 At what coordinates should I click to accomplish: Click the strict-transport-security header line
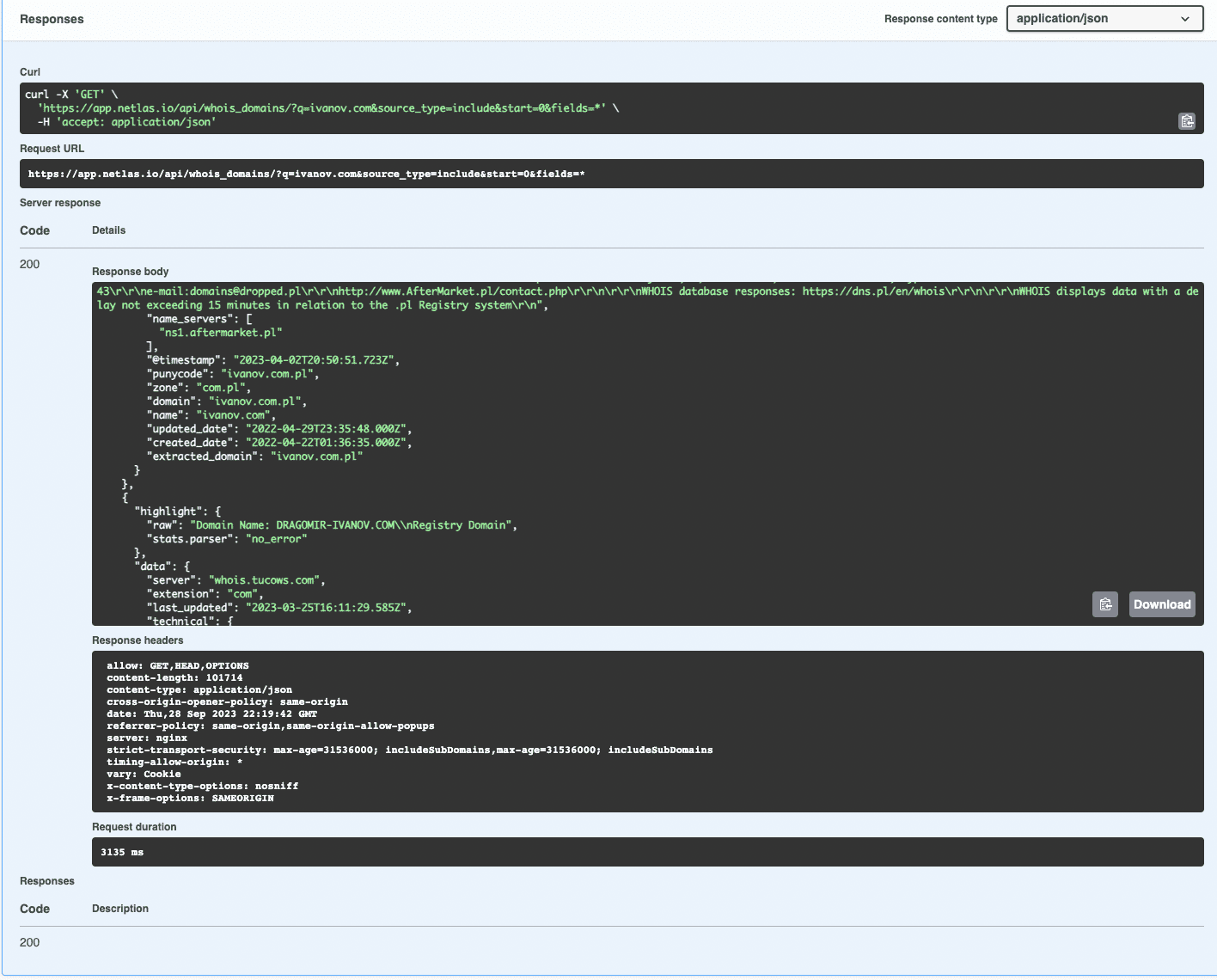(x=410, y=750)
